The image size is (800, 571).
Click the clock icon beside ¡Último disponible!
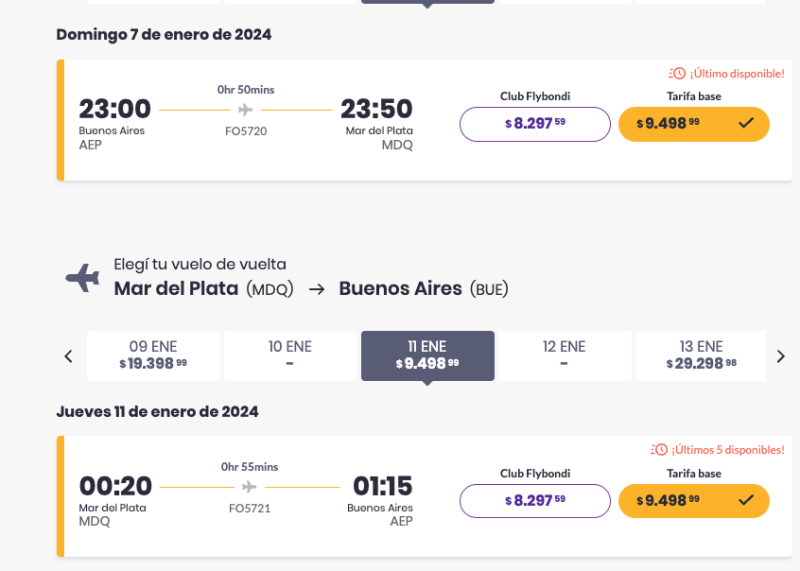pos(677,73)
